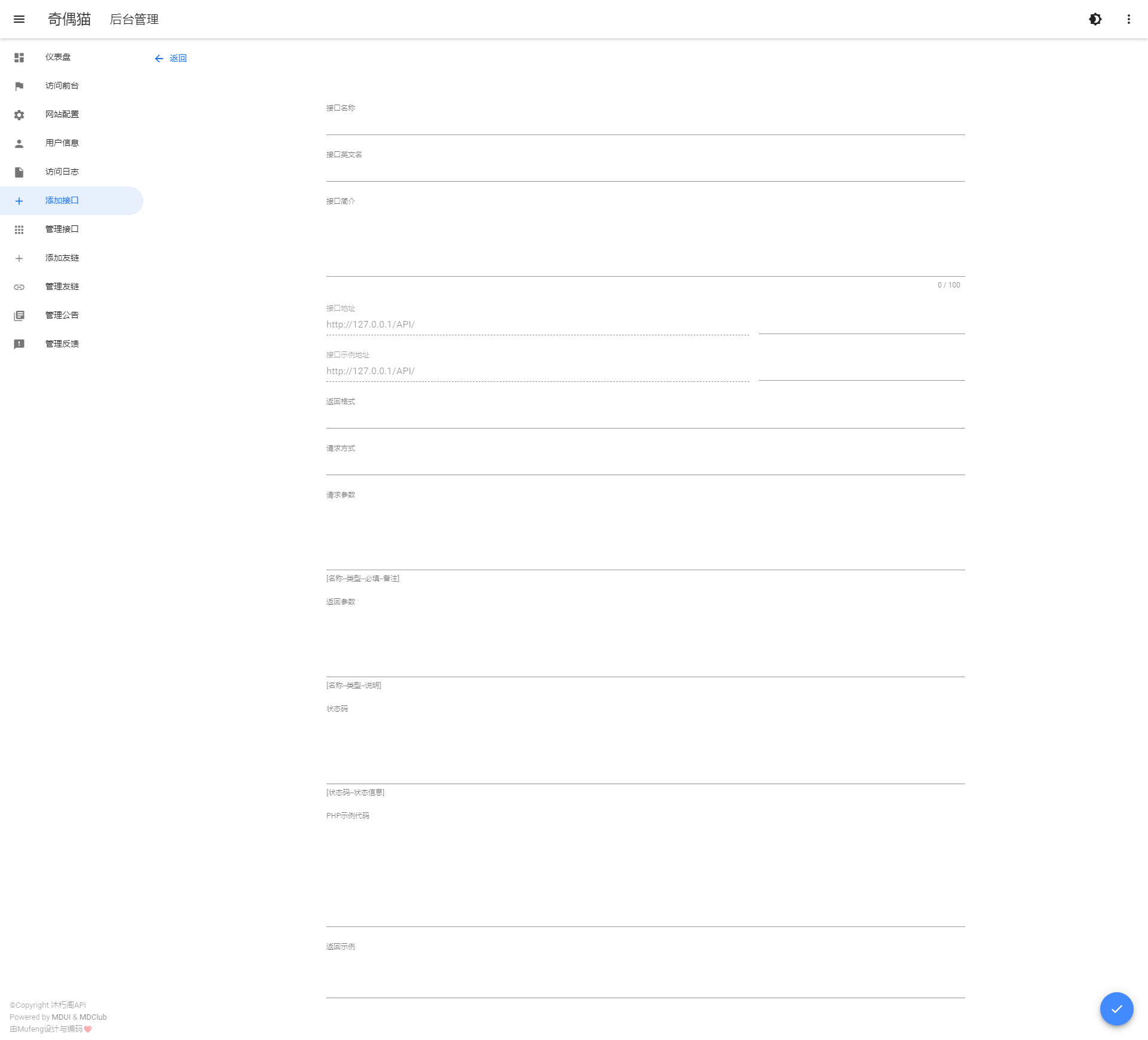Click the 访问日志 document icon

[19, 172]
